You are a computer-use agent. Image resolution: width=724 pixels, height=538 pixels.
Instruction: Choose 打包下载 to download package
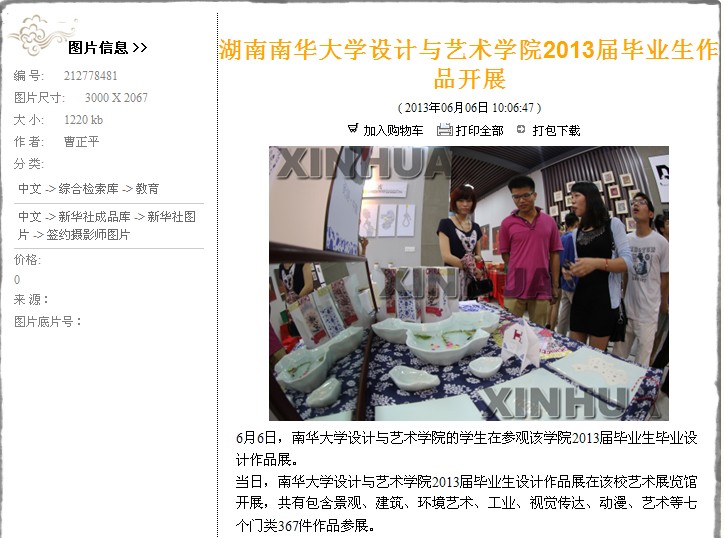click(x=556, y=131)
